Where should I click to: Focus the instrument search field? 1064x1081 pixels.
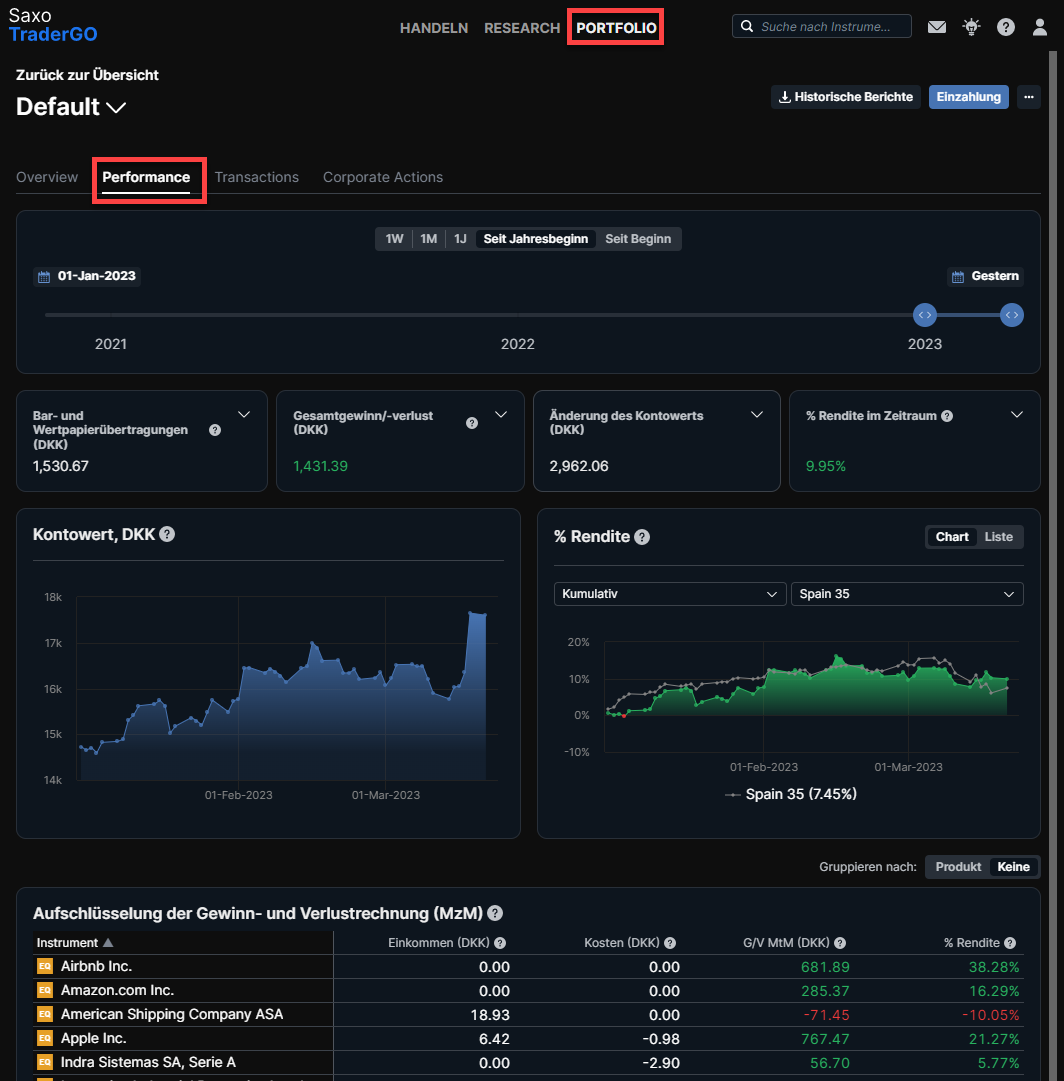[x=822, y=26]
